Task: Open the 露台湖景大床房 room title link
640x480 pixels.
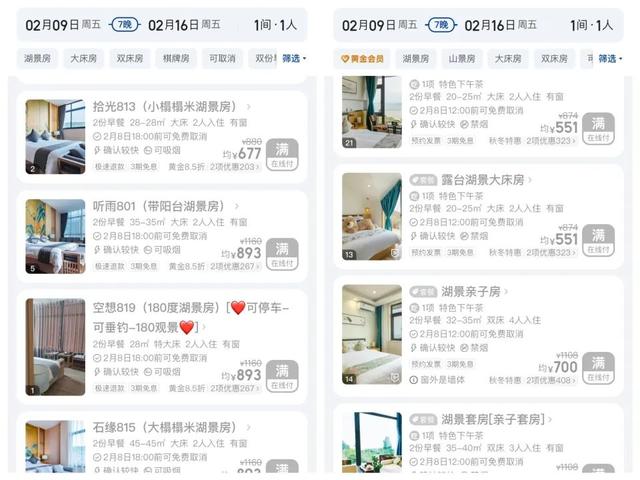Action: point(483,180)
